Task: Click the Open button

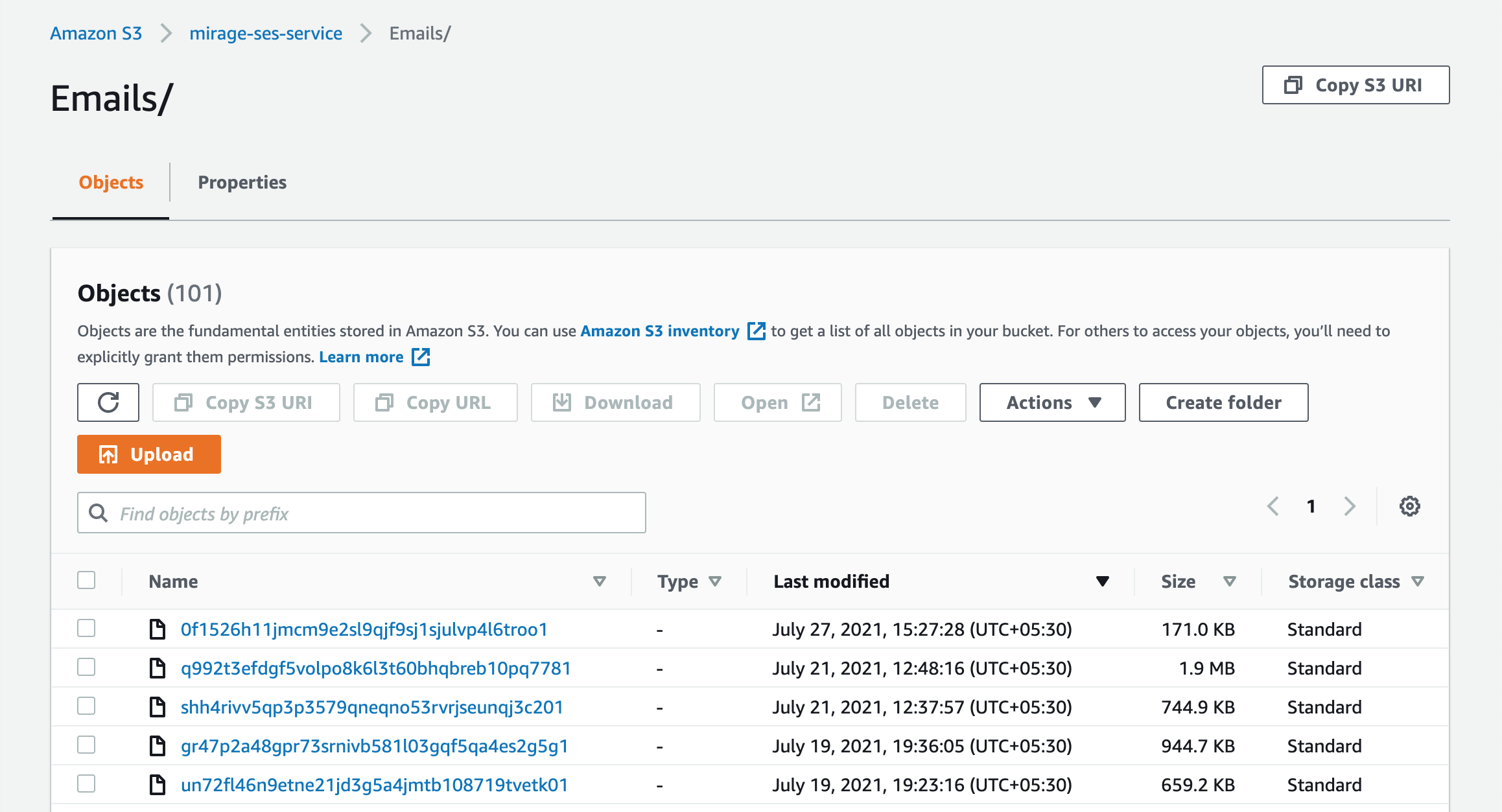Action: [778, 402]
